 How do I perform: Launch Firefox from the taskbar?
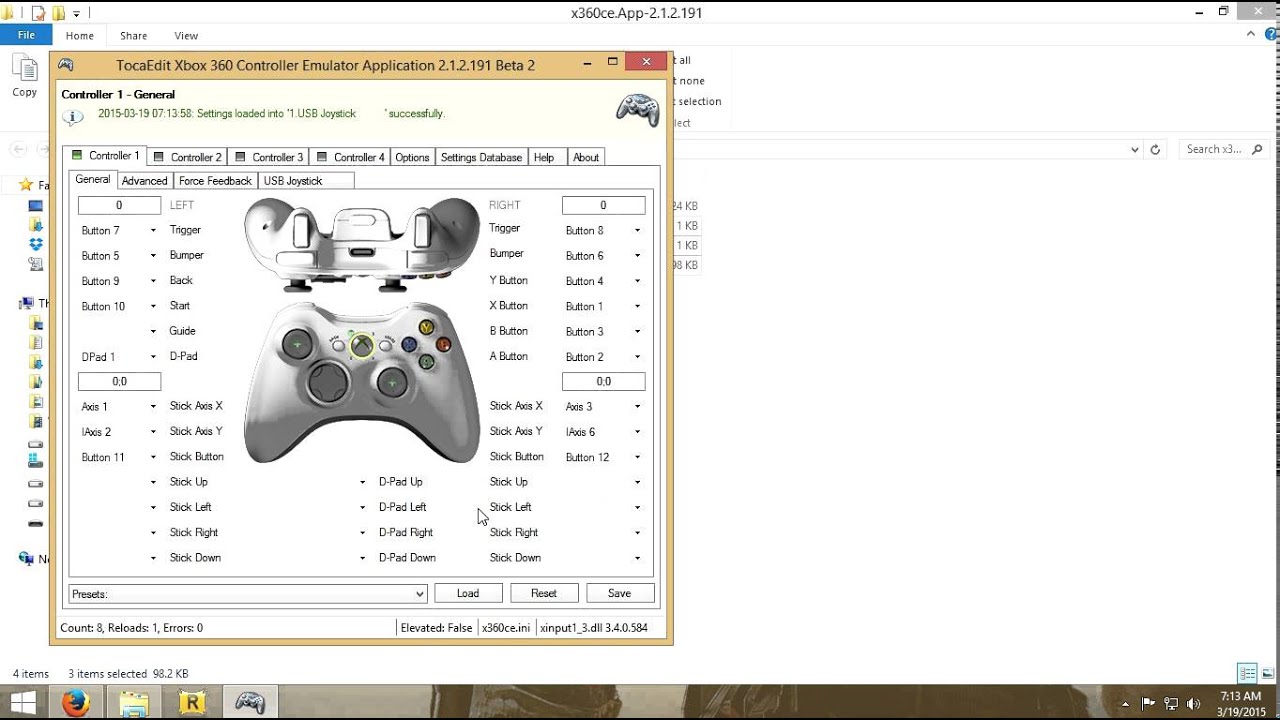[76, 703]
